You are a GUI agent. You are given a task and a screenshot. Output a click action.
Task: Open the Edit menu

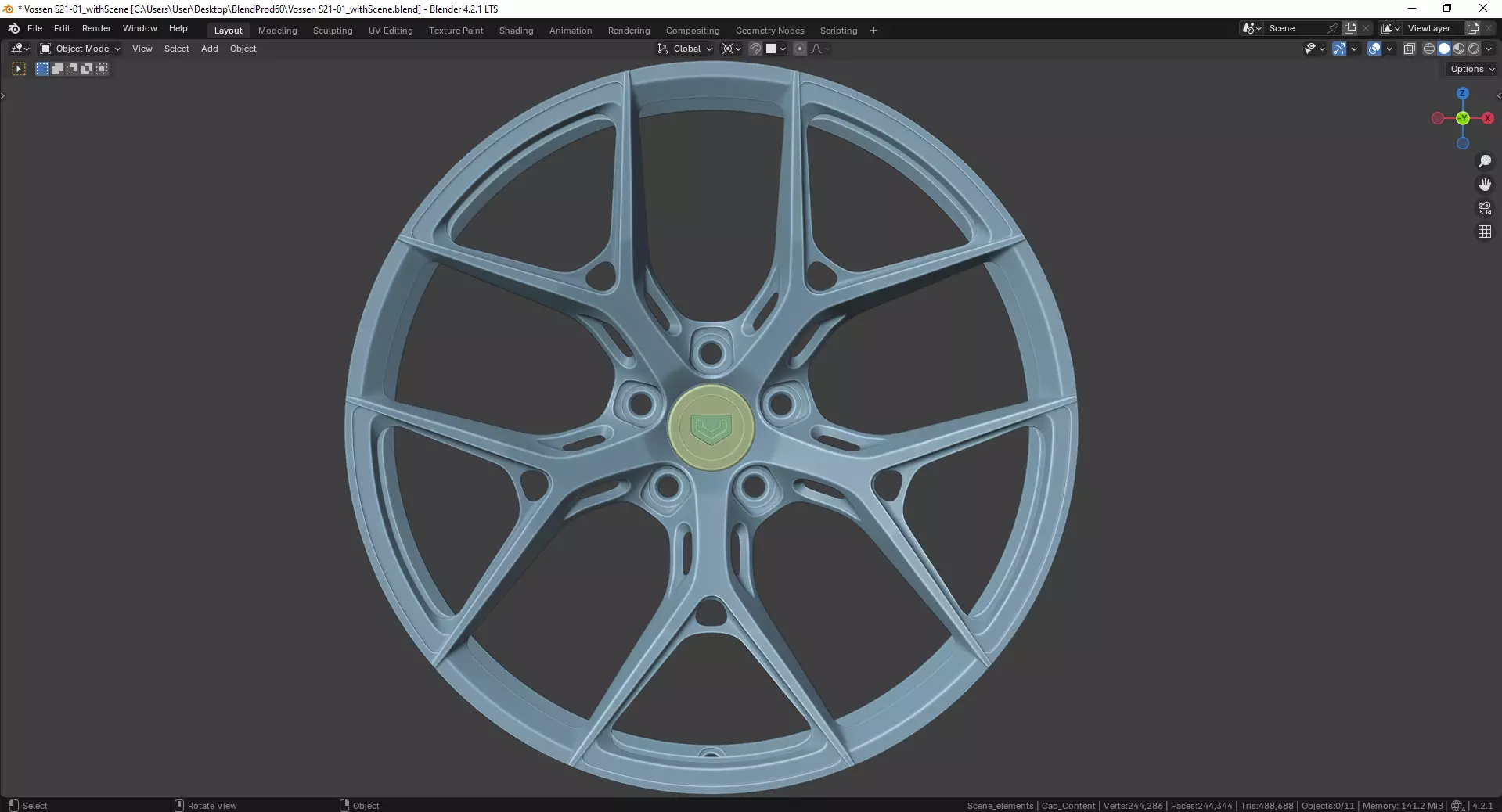pos(62,28)
